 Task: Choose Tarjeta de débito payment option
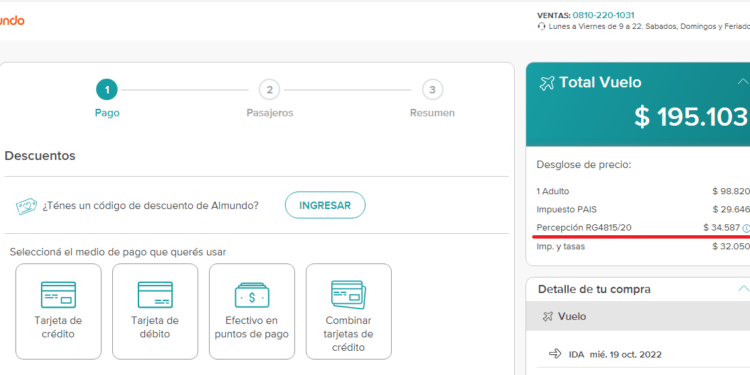pos(155,311)
